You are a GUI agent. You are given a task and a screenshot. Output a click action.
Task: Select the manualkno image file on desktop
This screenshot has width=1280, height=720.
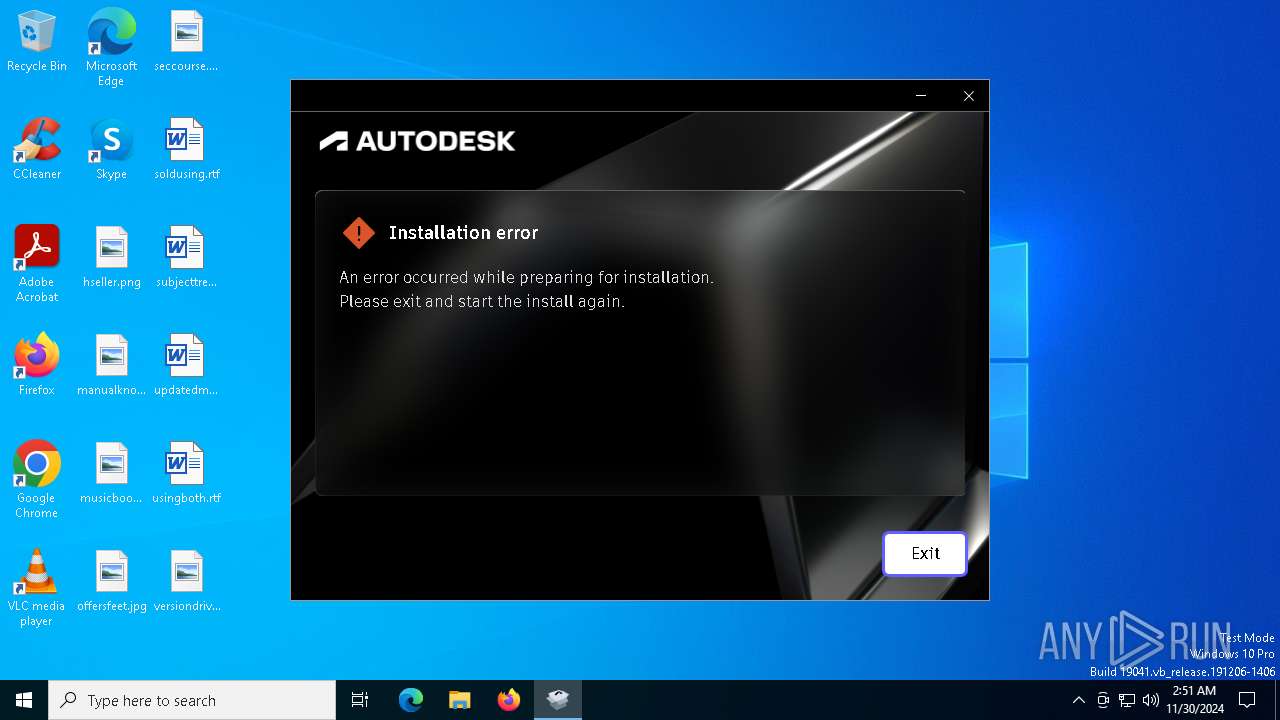click(111, 365)
